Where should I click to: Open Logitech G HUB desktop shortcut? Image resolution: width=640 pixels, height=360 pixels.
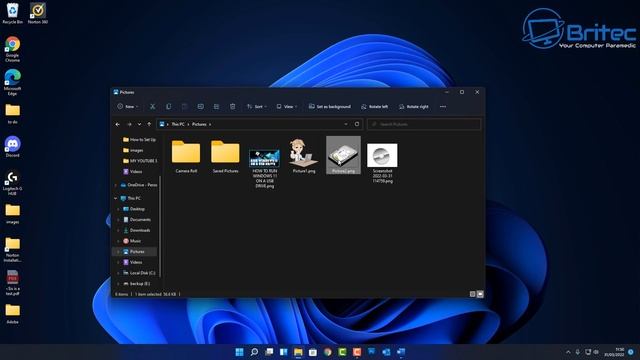(x=13, y=183)
